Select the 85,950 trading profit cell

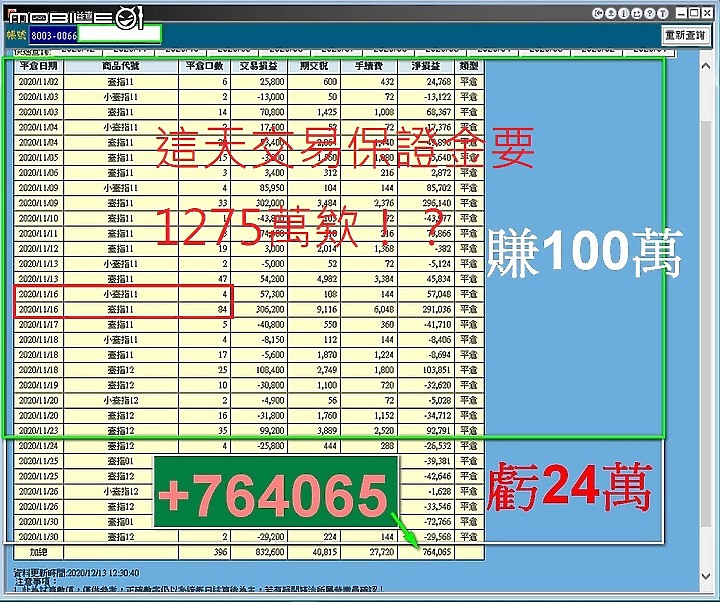click(259, 188)
